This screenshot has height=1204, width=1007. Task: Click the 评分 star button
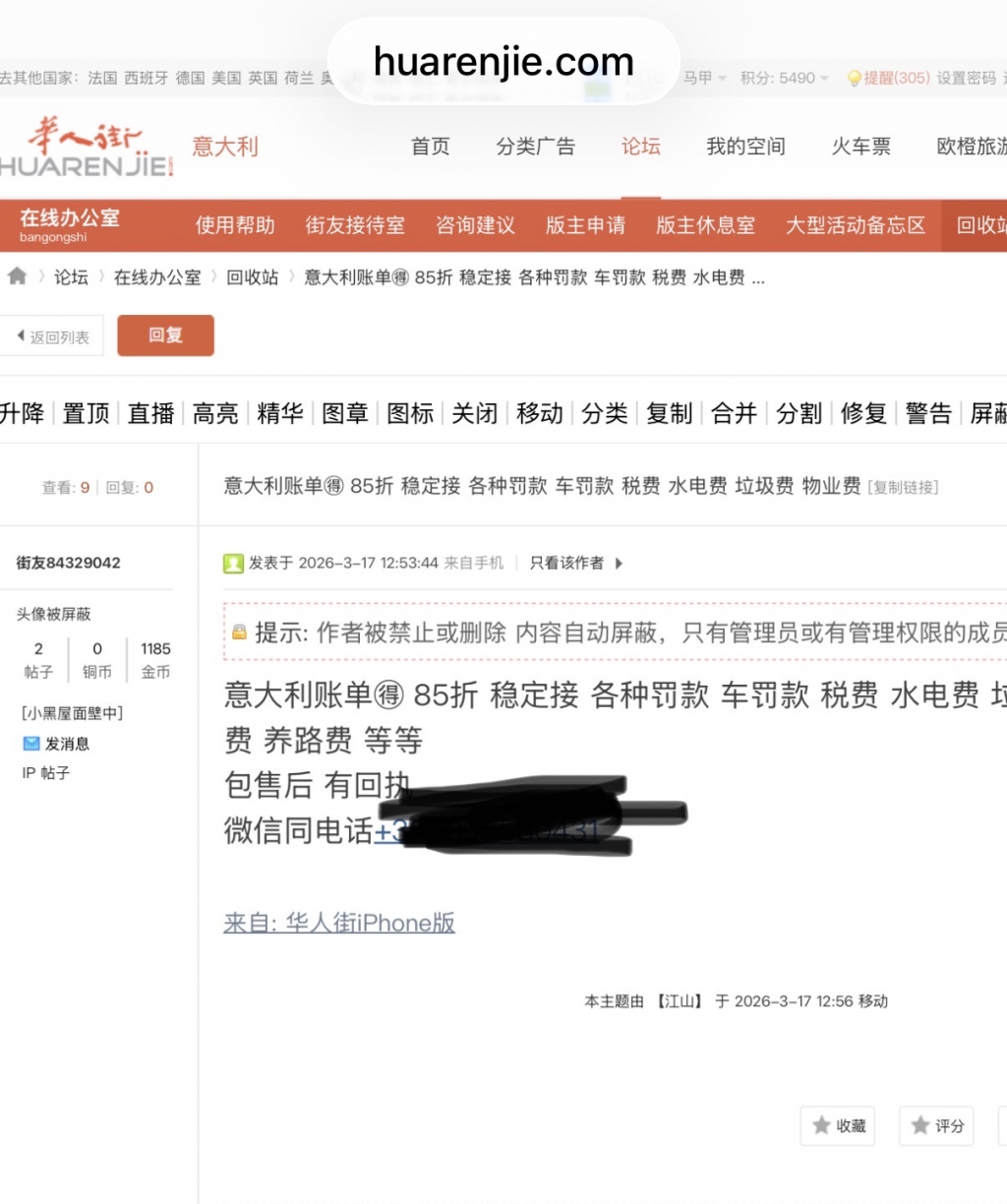pyautogui.click(x=936, y=1125)
